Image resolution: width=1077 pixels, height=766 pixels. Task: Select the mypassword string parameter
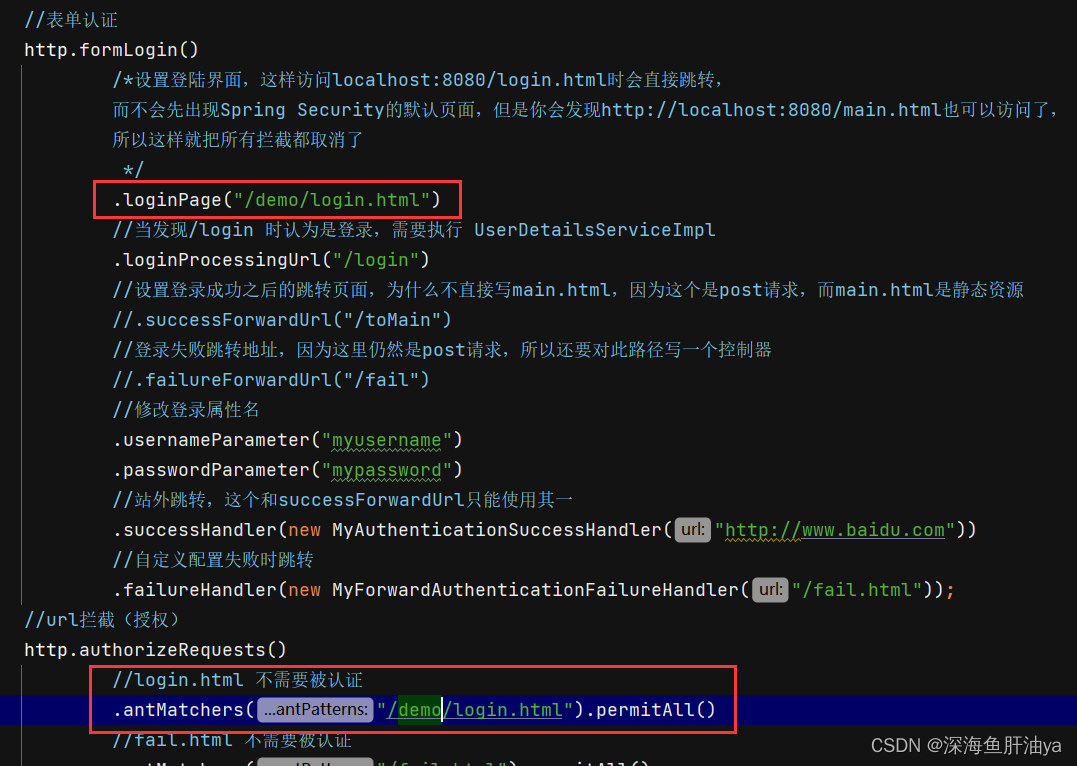pyautogui.click(x=387, y=469)
